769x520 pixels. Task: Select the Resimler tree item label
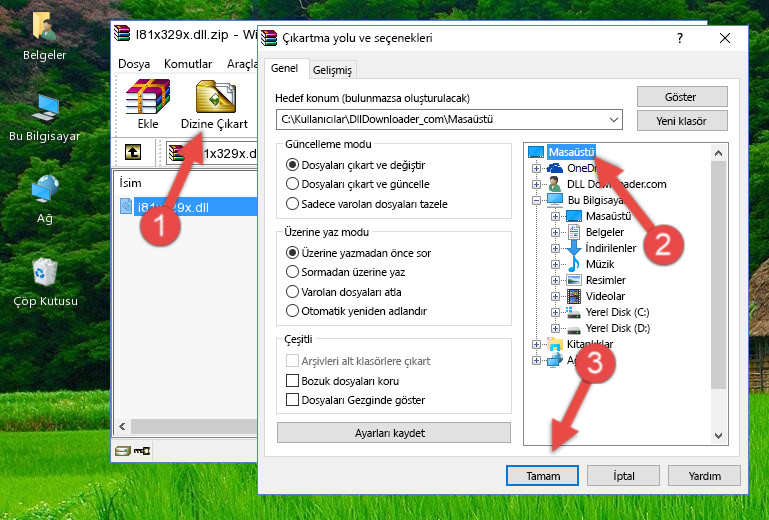tap(606, 280)
